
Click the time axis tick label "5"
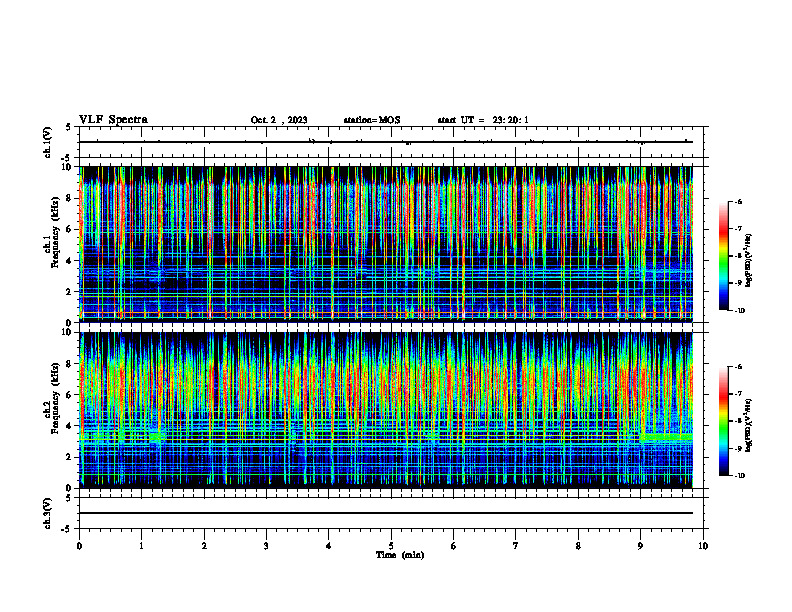pyautogui.click(x=391, y=546)
